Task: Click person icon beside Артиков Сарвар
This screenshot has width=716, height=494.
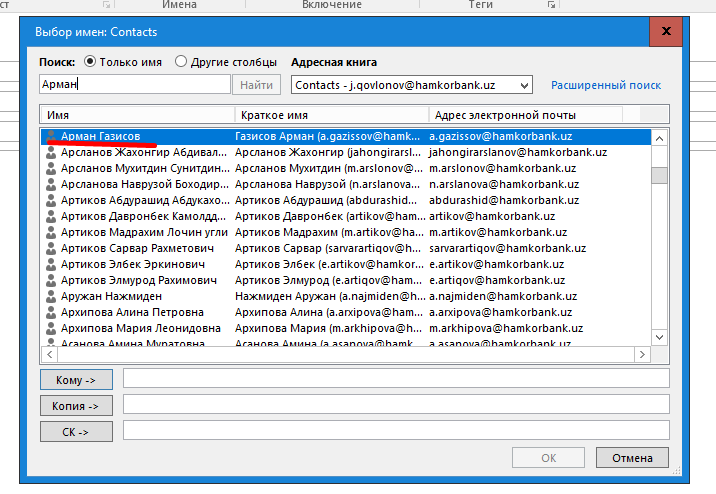Action: point(51,248)
